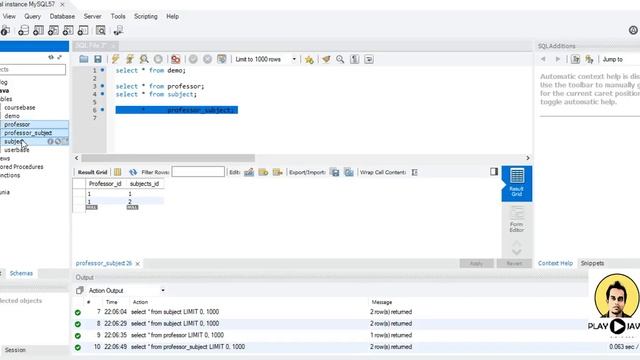Image resolution: width=640 pixels, height=360 pixels.
Task: Click the create new table icon
Action: click(x=38, y=30)
